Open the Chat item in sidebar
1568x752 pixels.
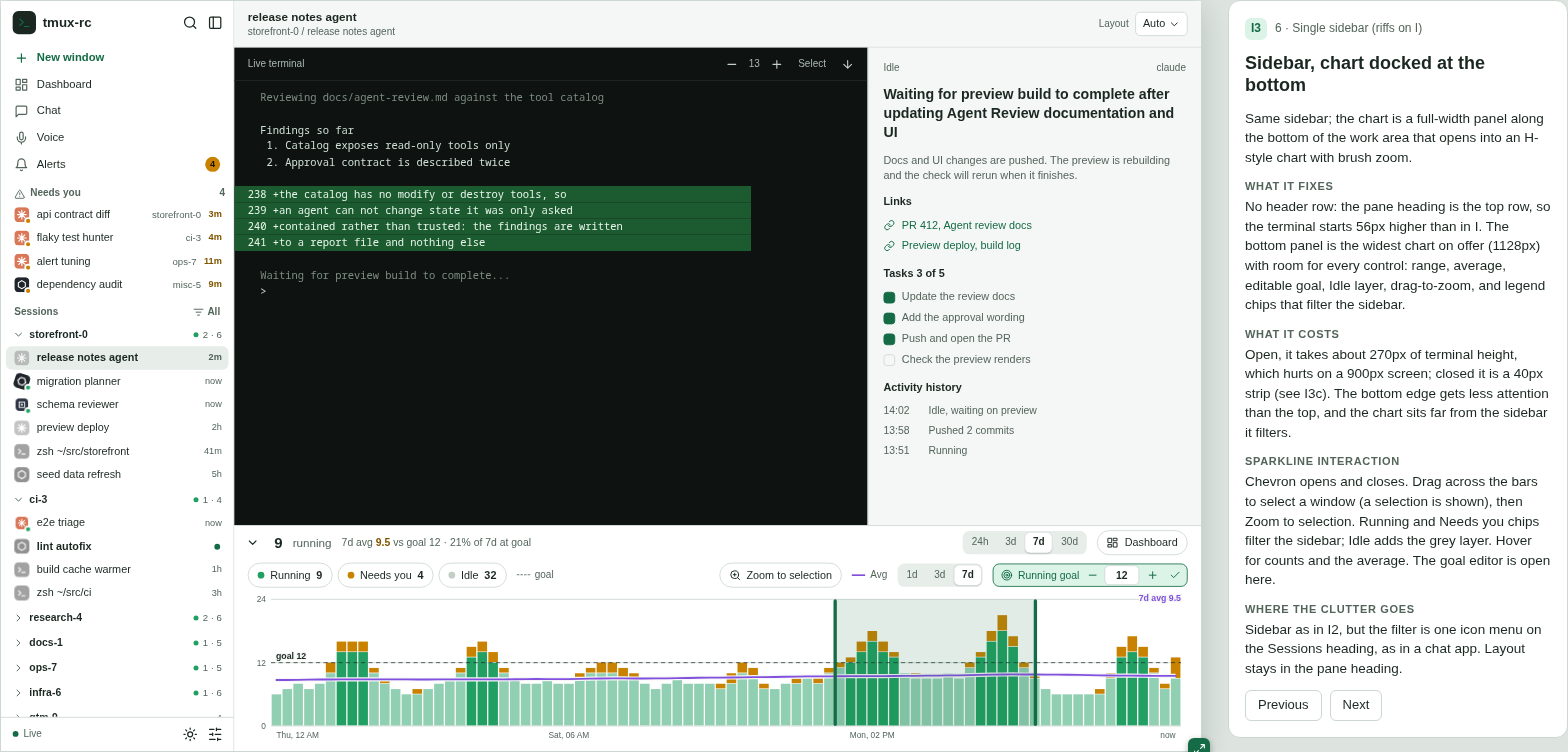pos(117,110)
